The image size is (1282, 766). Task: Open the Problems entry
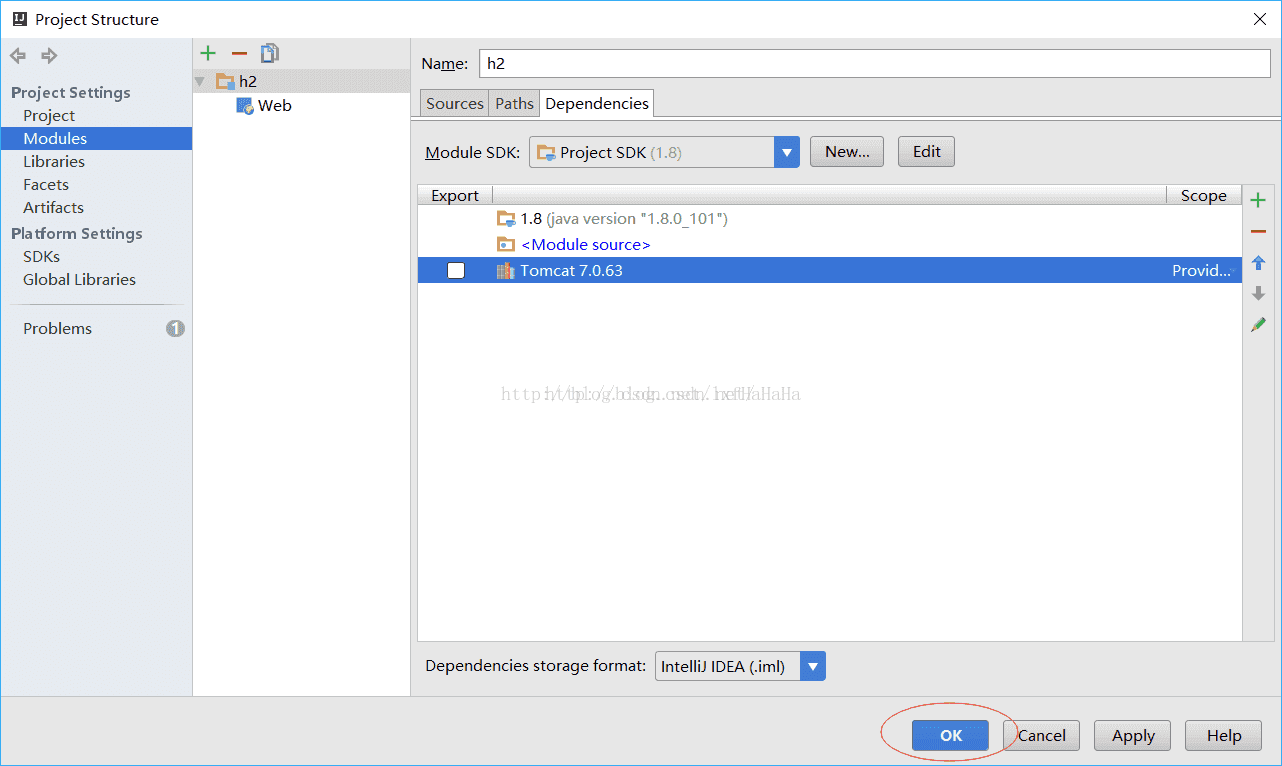coord(57,328)
